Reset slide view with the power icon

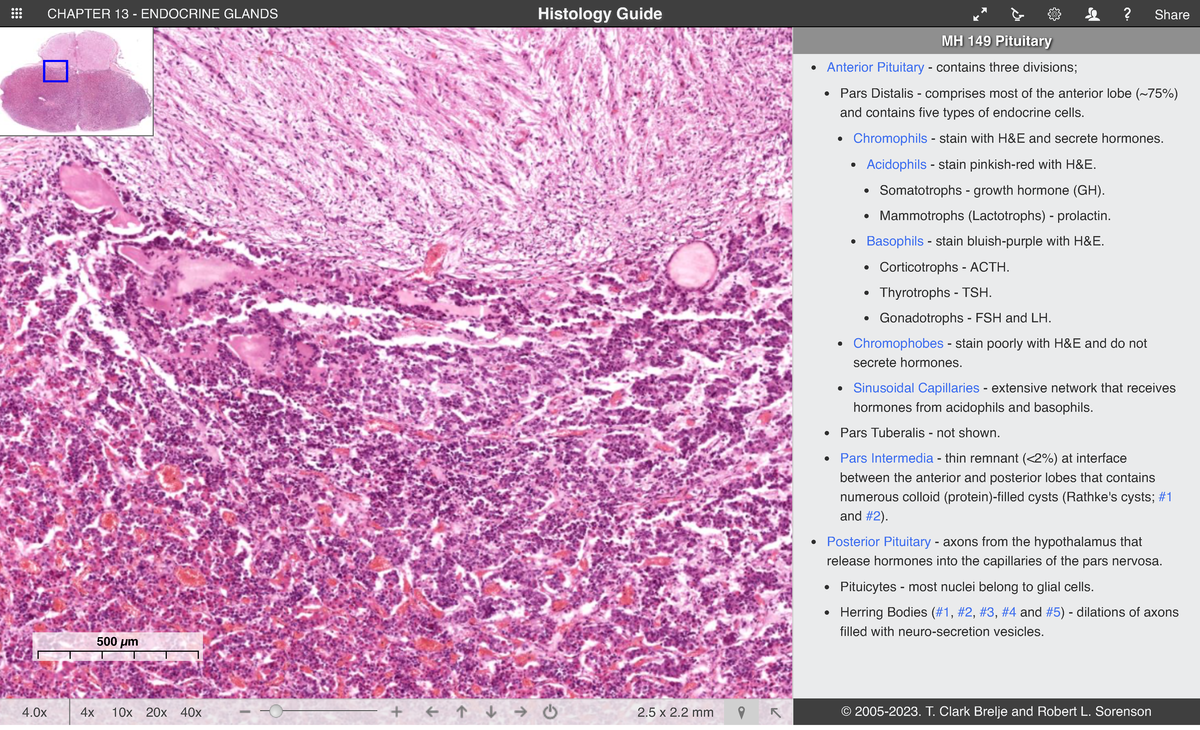pos(549,711)
